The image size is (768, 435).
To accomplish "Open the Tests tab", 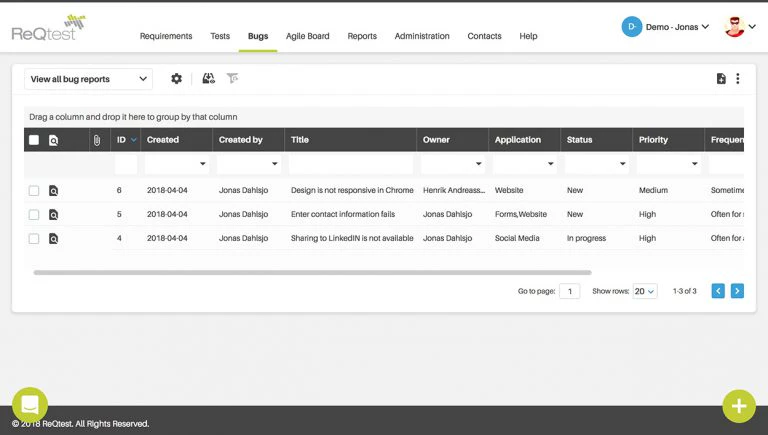I will tap(220, 36).
